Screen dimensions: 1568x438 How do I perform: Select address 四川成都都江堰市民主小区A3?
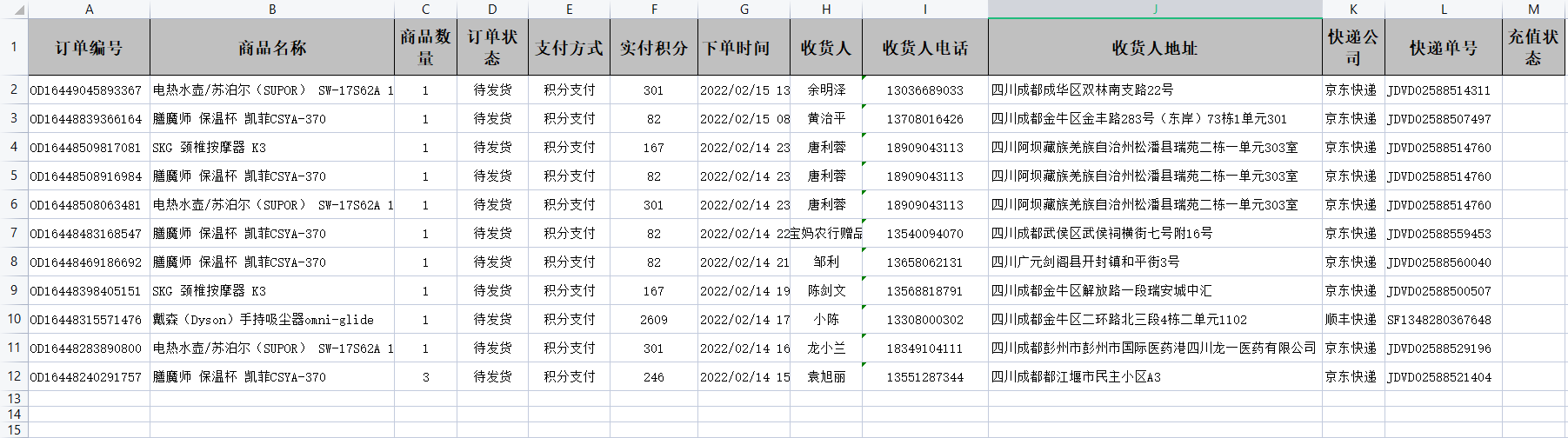pos(1155,376)
